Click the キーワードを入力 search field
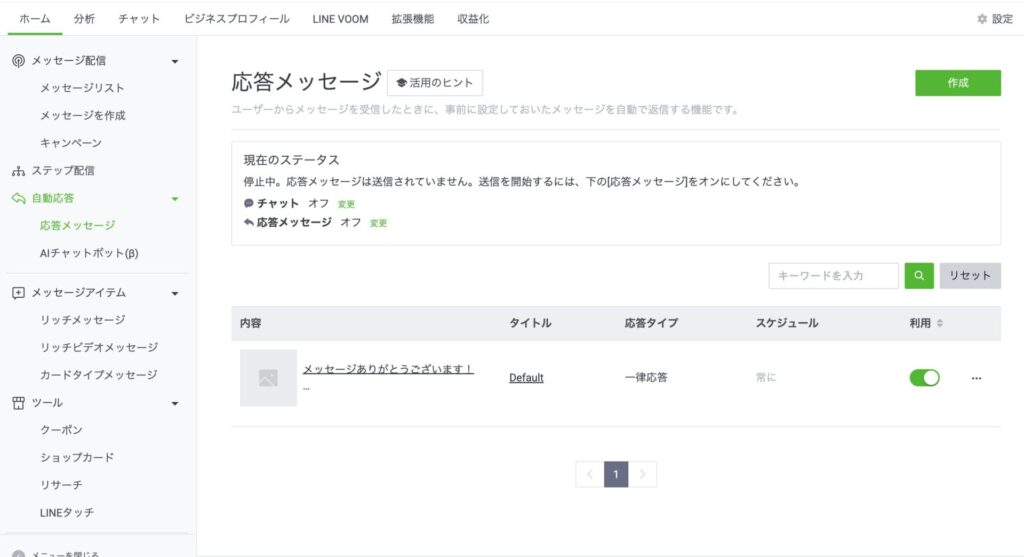 click(x=833, y=276)
